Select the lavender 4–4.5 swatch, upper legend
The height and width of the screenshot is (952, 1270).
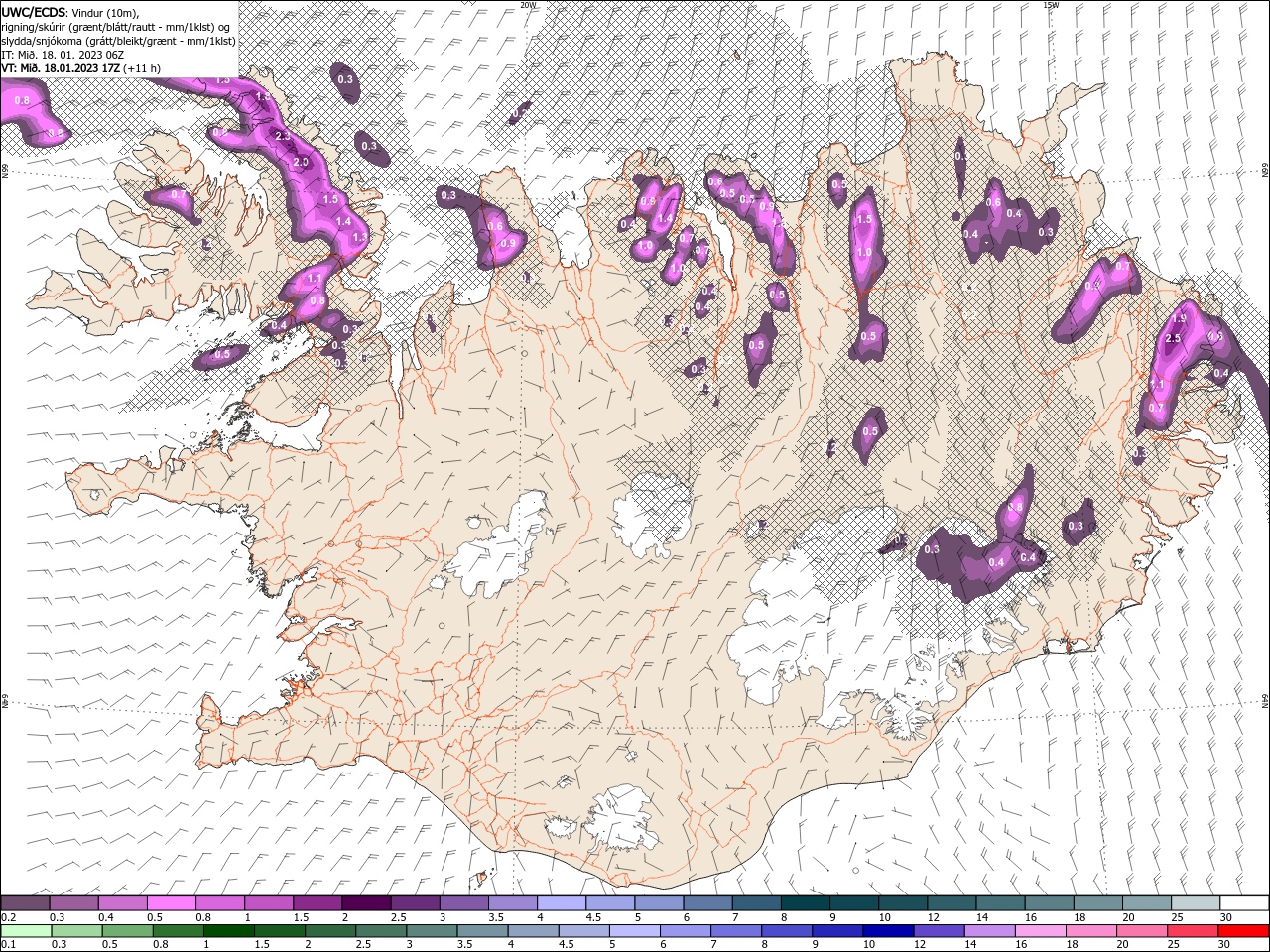click(x=562, y=903)
